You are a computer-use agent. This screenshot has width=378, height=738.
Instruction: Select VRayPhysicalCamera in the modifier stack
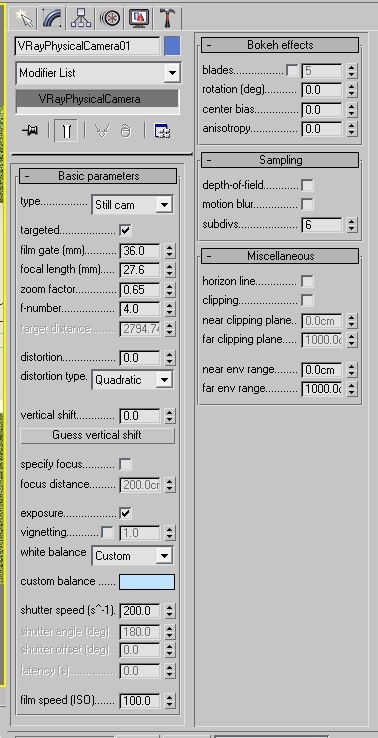click(97, 99)
